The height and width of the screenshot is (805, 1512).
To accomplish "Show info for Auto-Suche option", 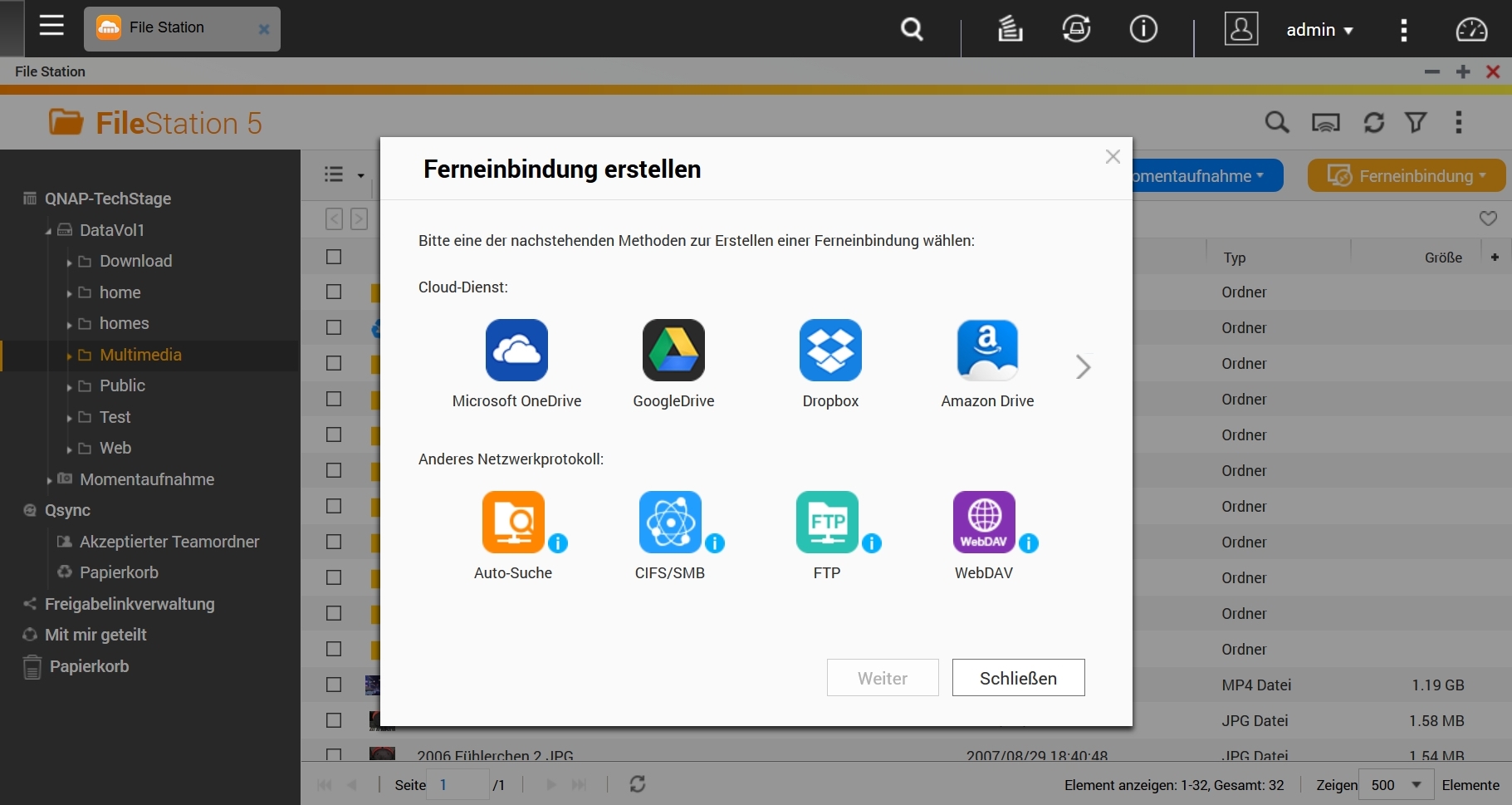I will coord(558,543).
